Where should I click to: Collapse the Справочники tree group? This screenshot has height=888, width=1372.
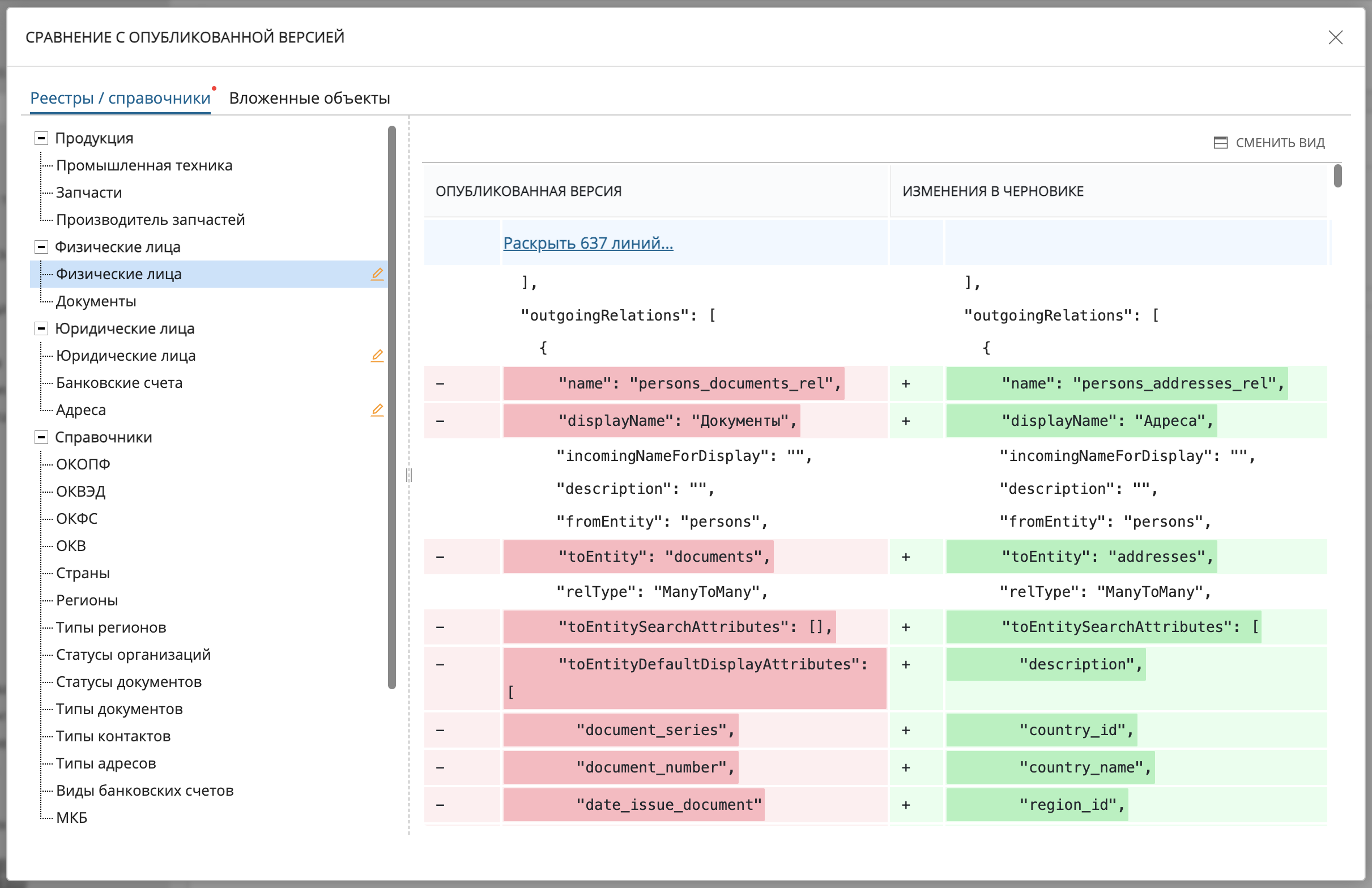pos(41,437)
